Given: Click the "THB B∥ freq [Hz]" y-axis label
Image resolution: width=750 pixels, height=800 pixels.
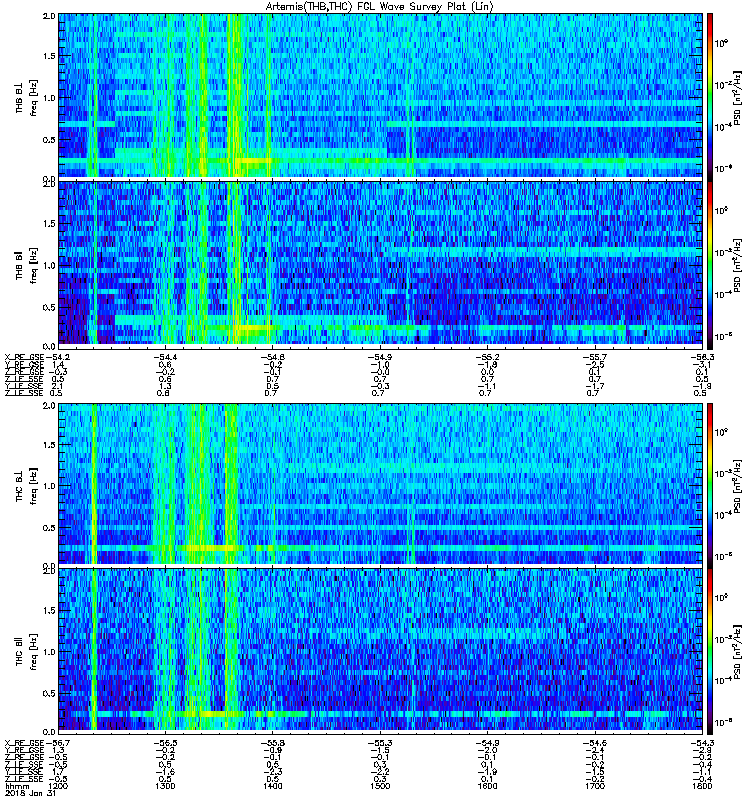Looking at the screenshot, I should pos(26,265).
